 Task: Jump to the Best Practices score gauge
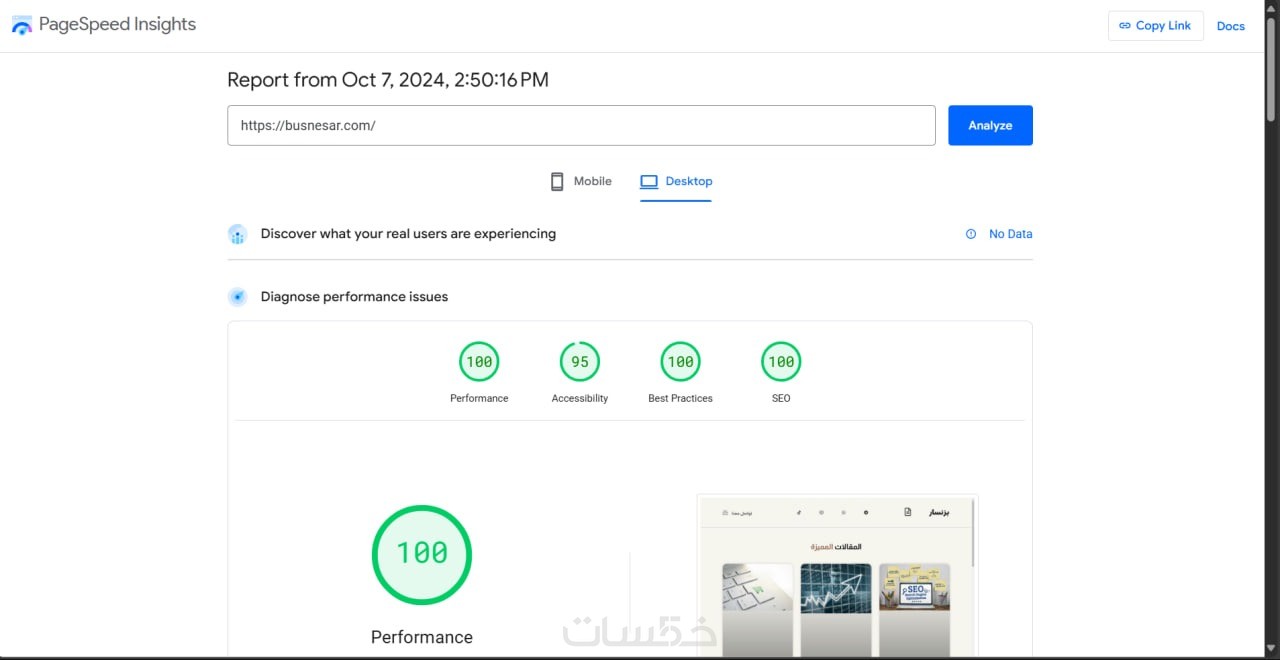coord(681,362)
